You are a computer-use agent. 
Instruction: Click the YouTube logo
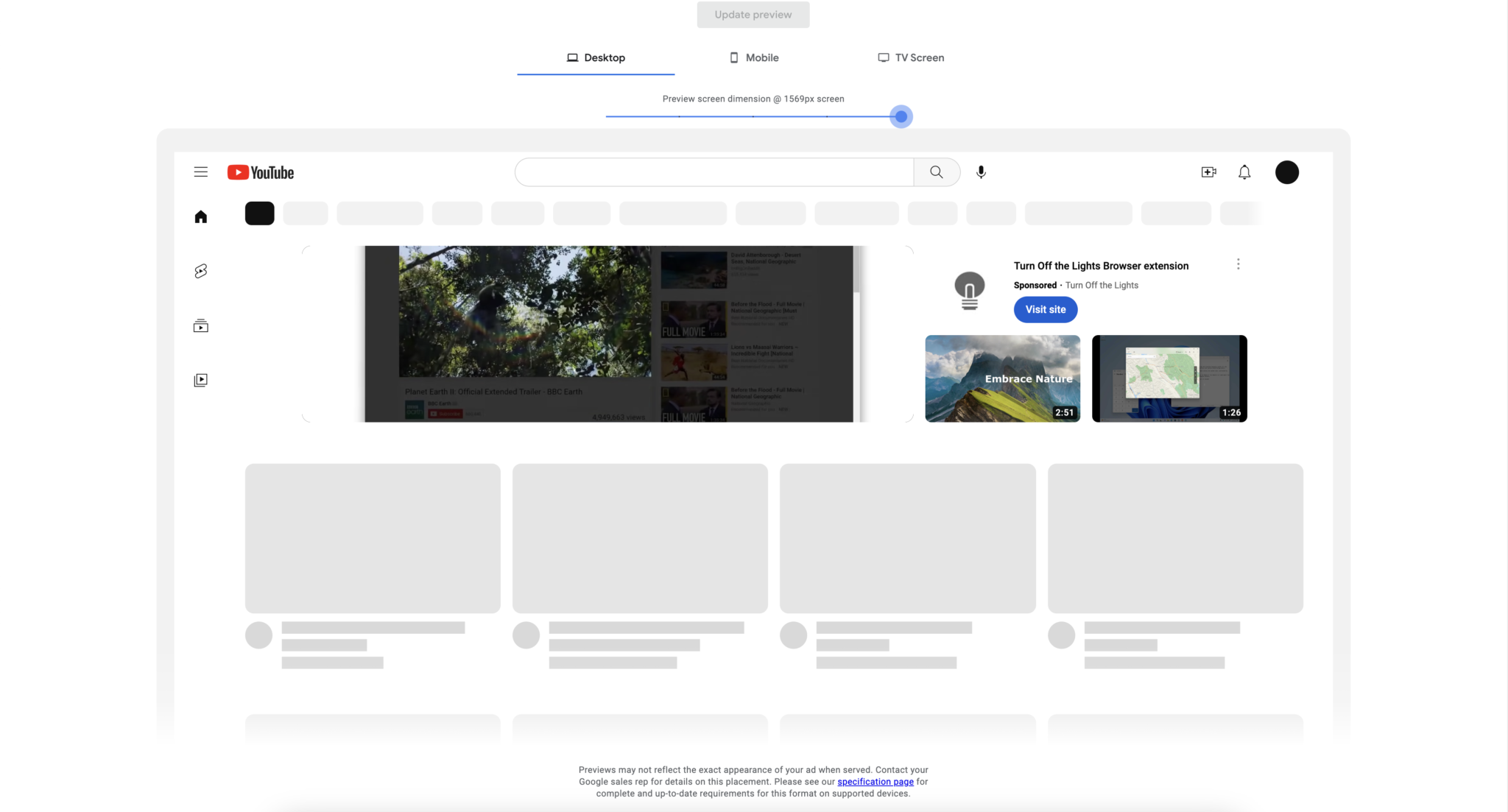pos(260,172)
